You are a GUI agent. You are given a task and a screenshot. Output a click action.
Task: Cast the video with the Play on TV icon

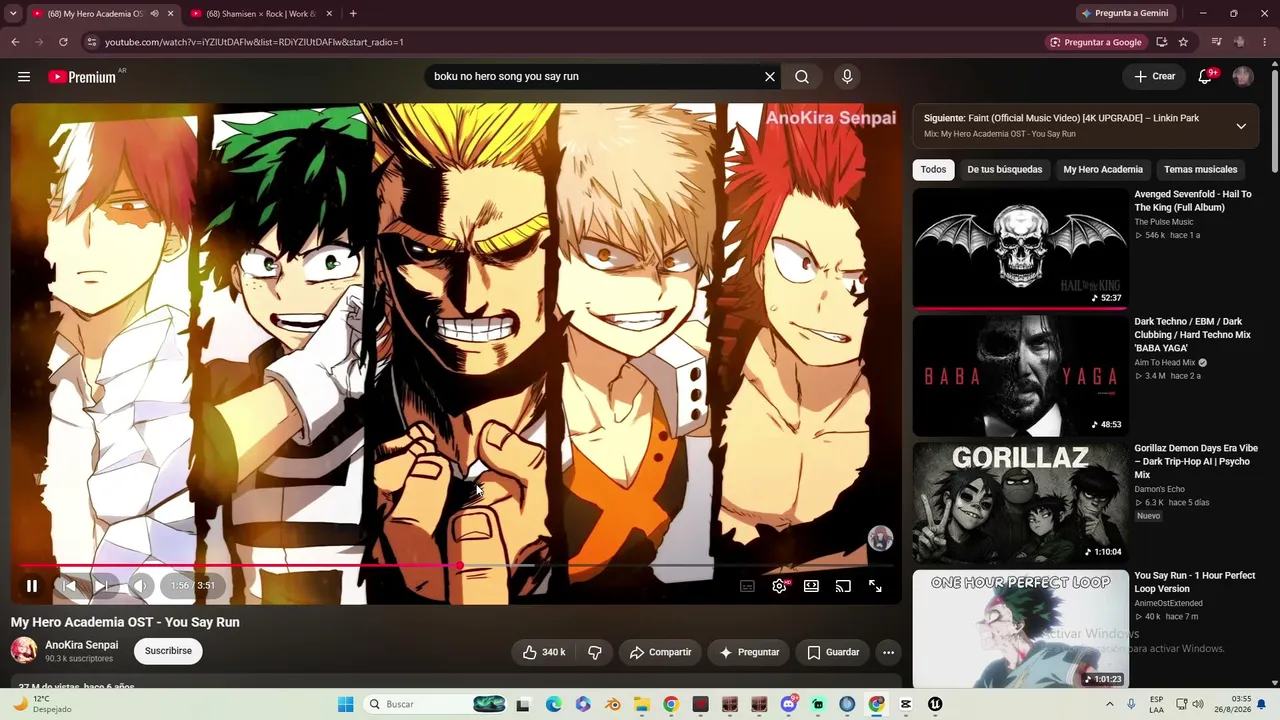pyautogui.click(x=843, y=586)
